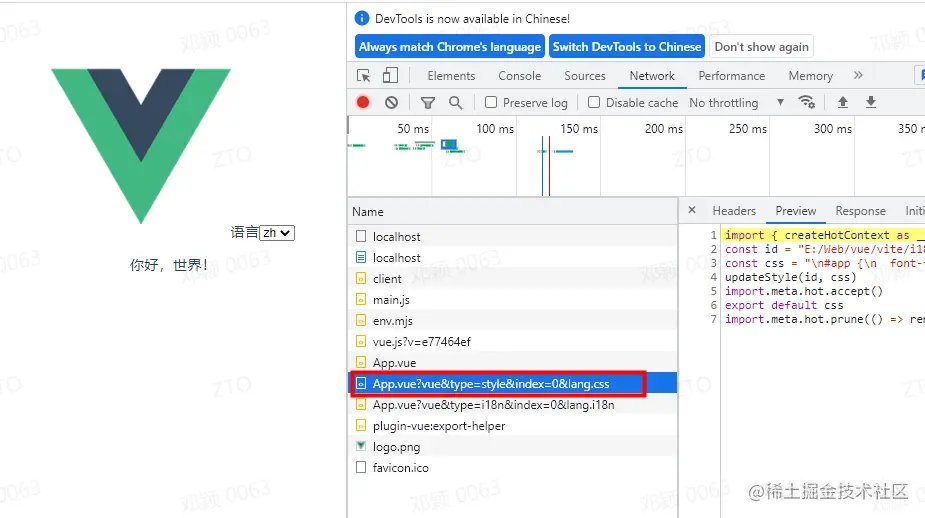Click Always match Chrome's language

pyautogui.click(x=450, y=47)
